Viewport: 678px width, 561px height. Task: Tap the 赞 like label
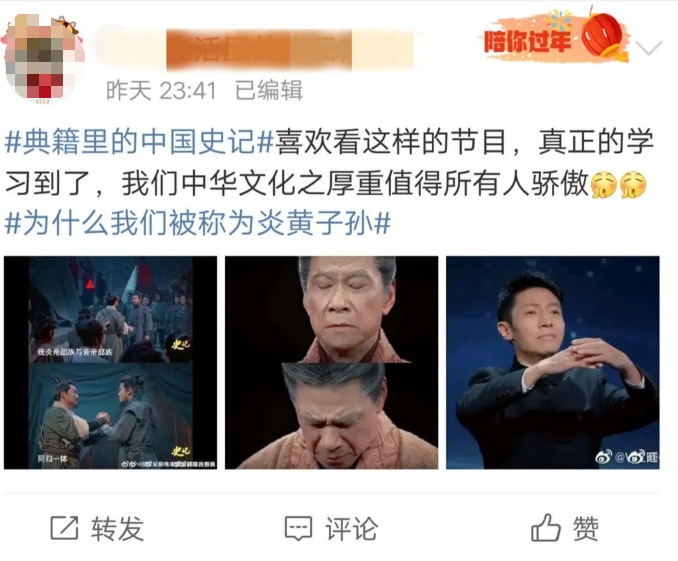click(586, 529)
